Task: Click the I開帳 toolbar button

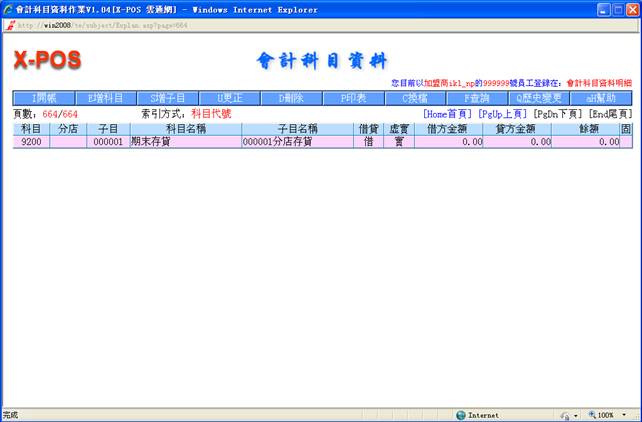Action: coord(43,98)
